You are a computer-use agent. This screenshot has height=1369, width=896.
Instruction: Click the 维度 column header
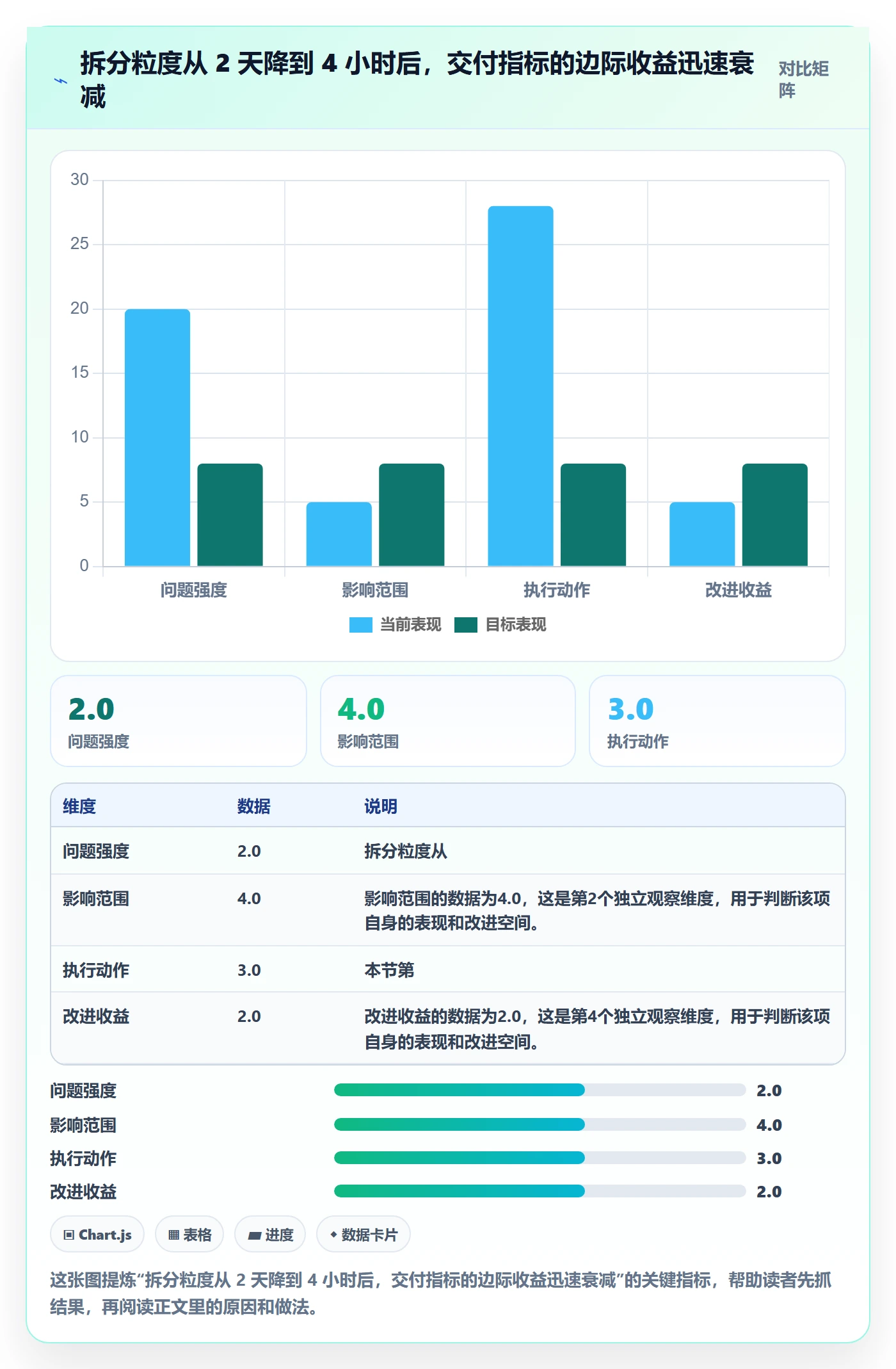(79, 806)
